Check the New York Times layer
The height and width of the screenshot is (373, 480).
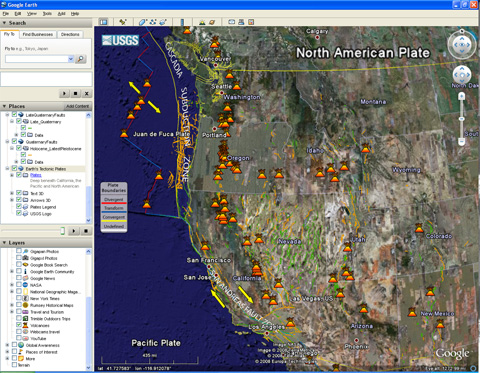coord(19,298)
